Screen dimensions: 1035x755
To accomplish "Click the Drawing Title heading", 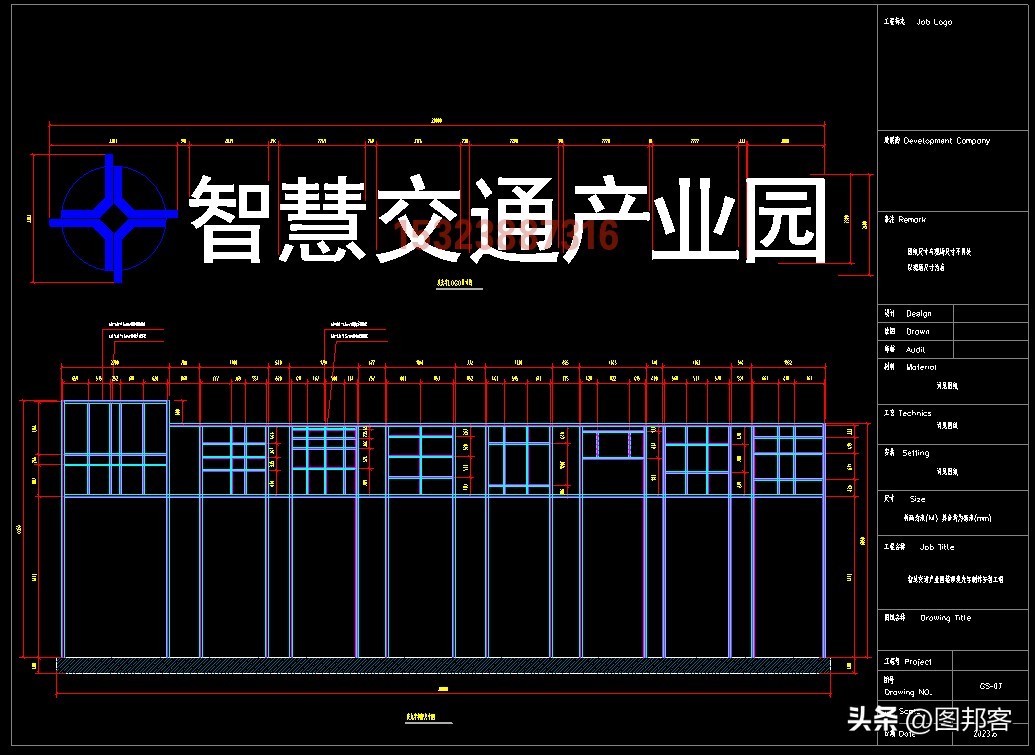I will [x=944, y=618].
